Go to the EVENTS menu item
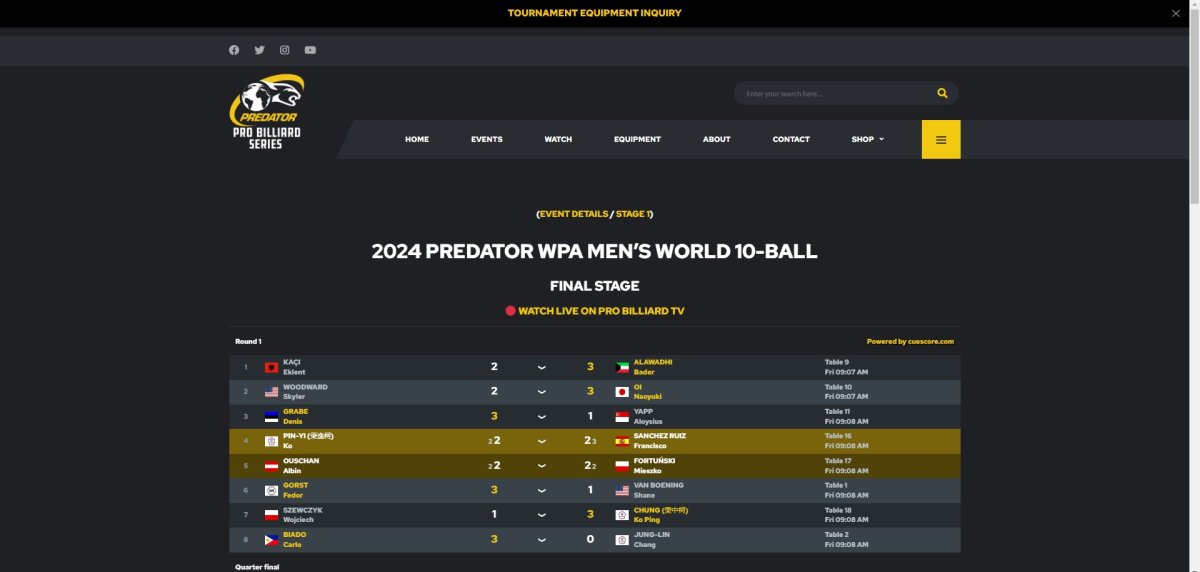 pos(487,139)
